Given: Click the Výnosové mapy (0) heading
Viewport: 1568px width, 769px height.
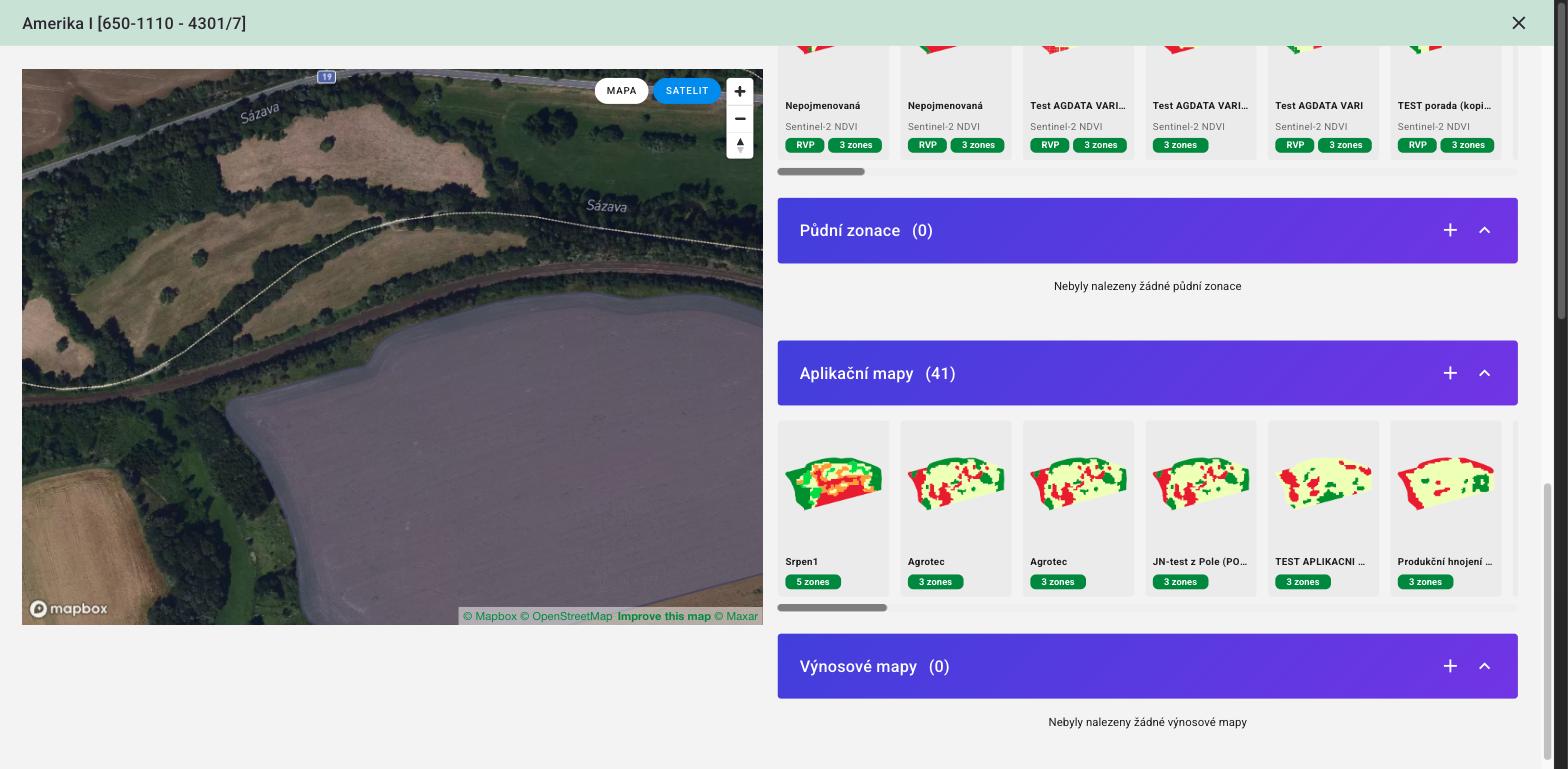Looking at the screenshot, I should 874,667.
